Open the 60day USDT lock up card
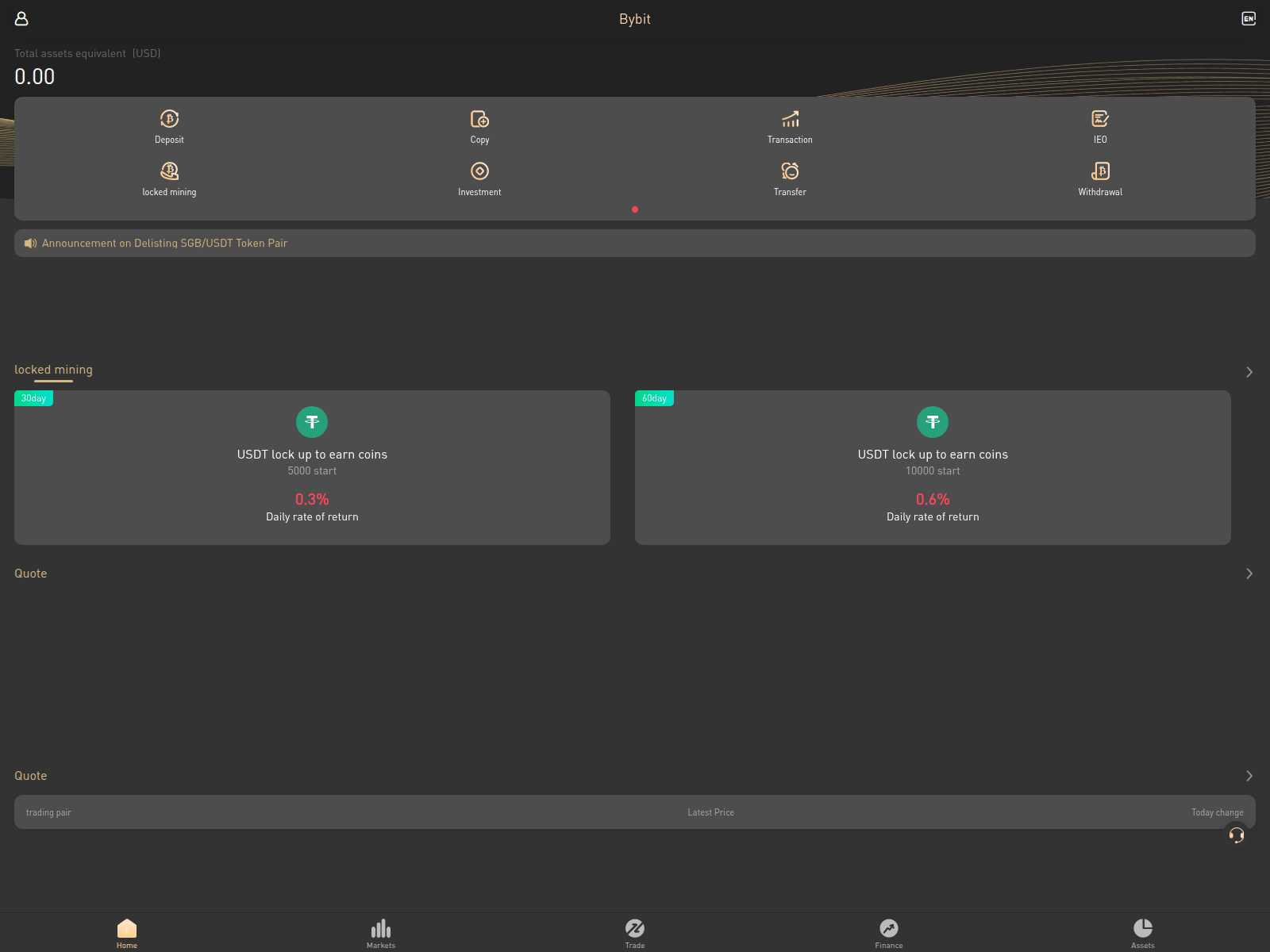1270x952 pixels. (x=933, y=467)
